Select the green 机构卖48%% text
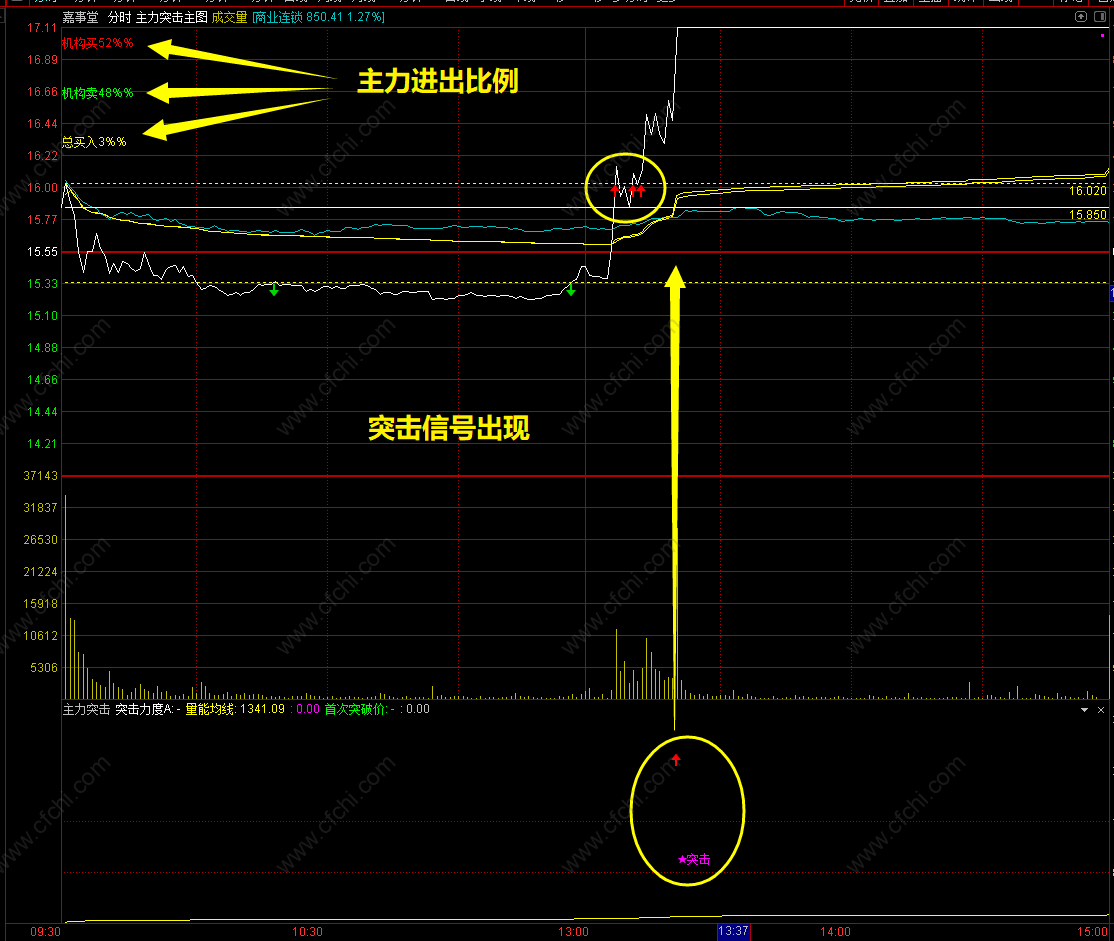This screenshot has width=1114, height=941. click(x=97, y=93)
